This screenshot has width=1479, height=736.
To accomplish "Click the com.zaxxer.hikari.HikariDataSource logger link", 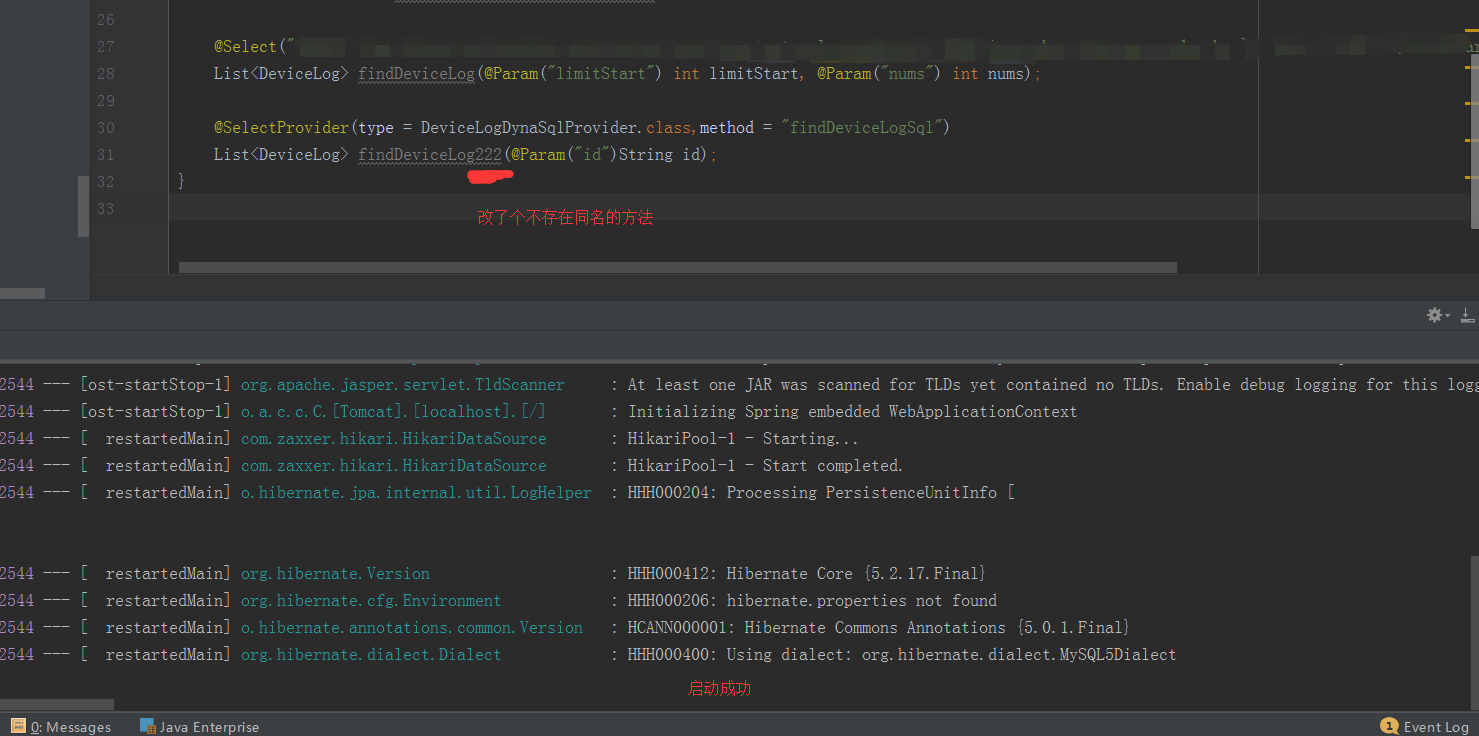I will [x=394, y=438].
